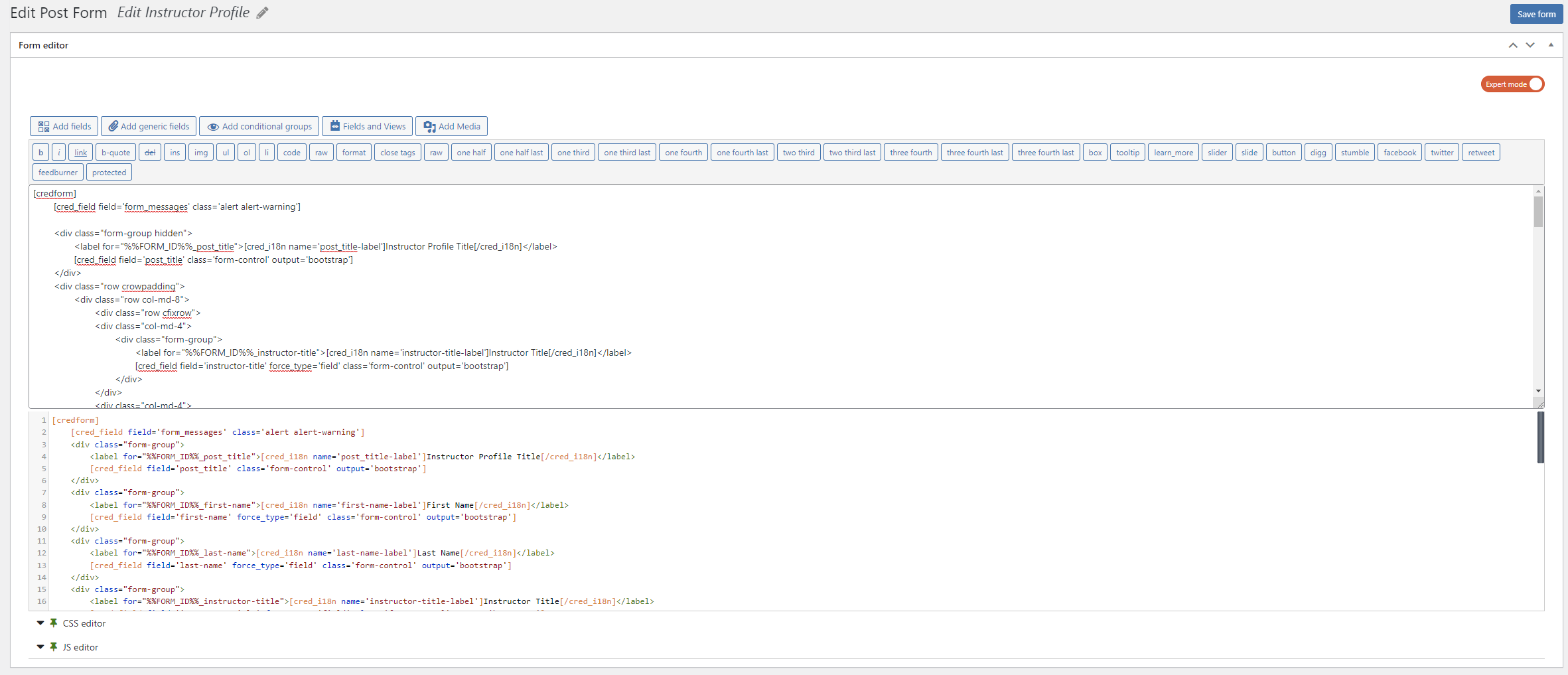Insert one fourth last shortcode

[743, 153]
